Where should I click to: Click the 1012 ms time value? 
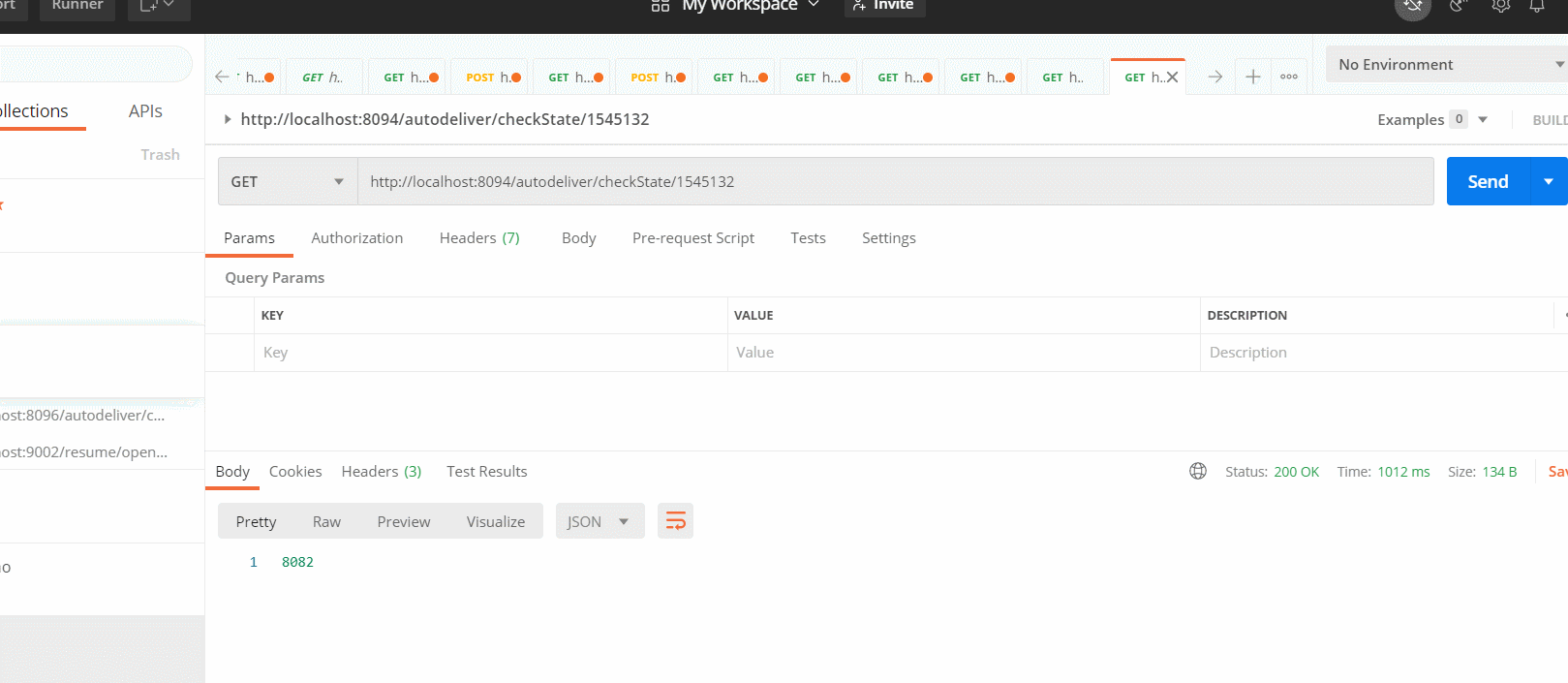click(1403, 472)
